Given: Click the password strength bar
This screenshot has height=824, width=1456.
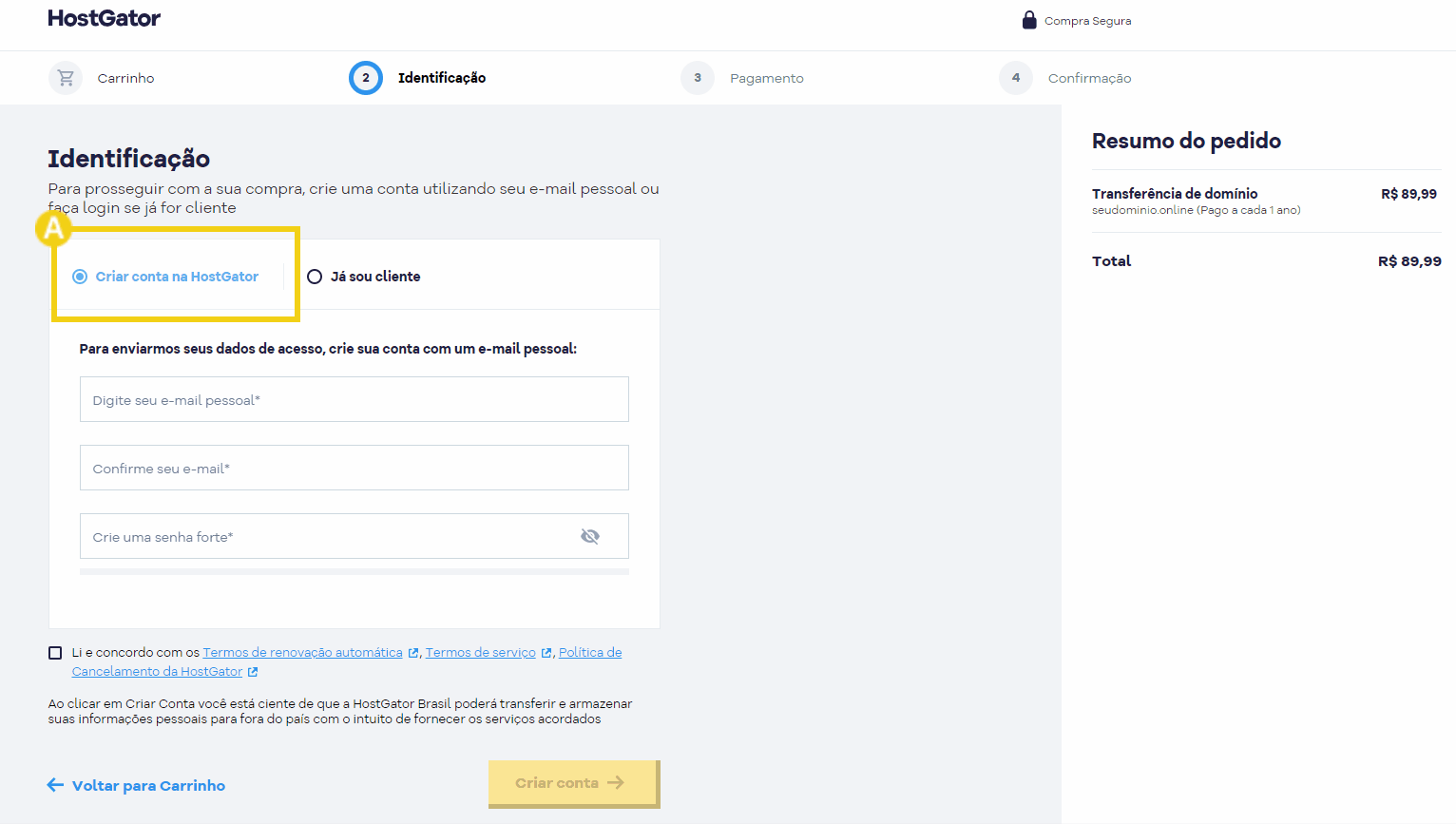Looking at the screenshot, I should [354, 572].
